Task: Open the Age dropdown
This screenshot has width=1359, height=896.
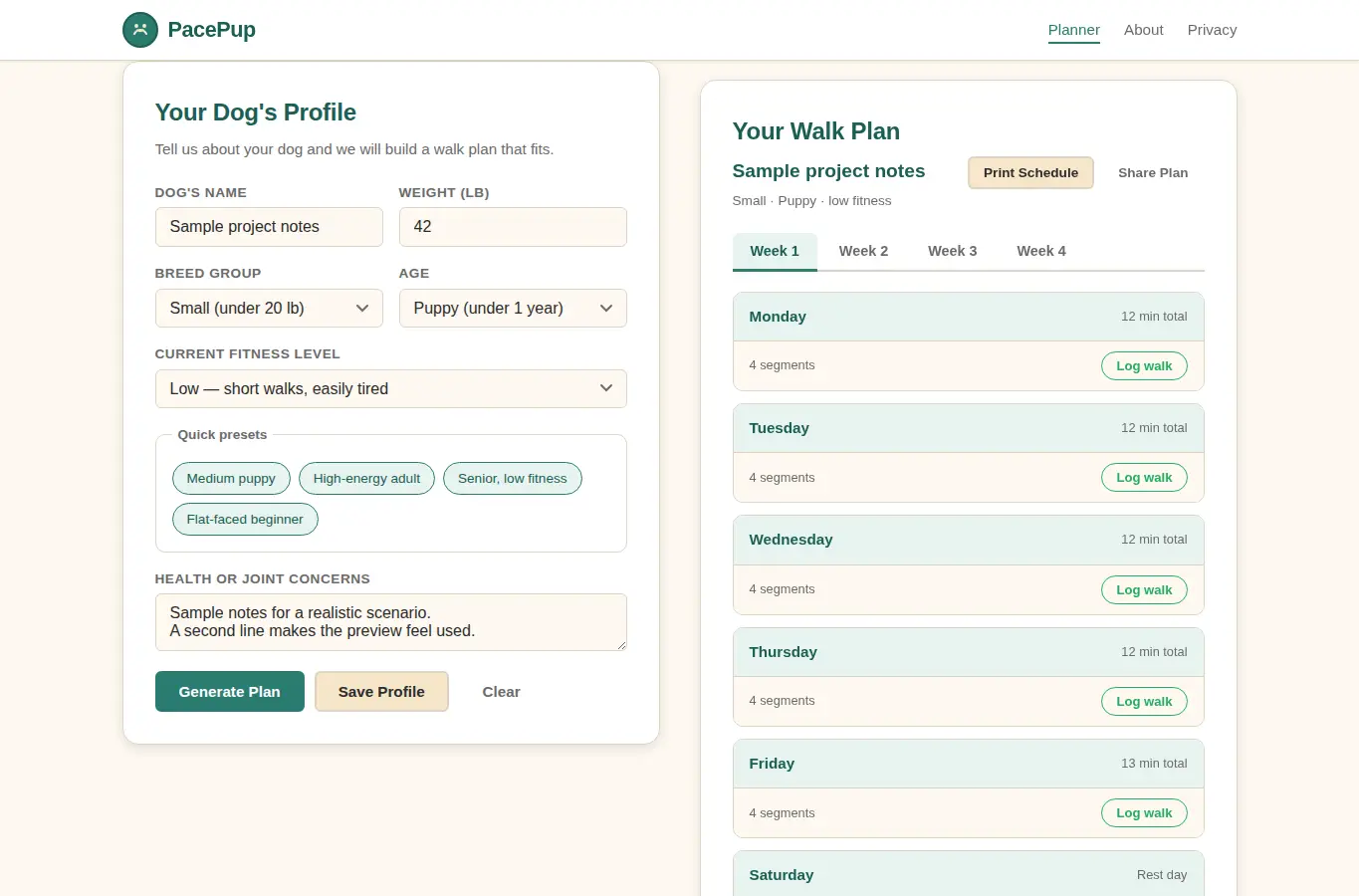Action: click(513, 309)
